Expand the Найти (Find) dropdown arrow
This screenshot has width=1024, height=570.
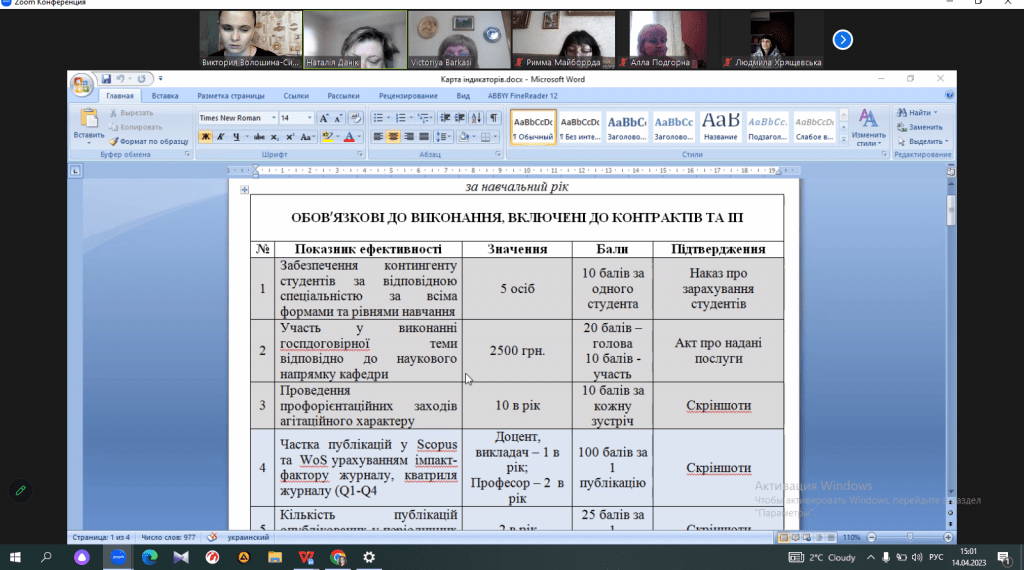click(935, 113)
